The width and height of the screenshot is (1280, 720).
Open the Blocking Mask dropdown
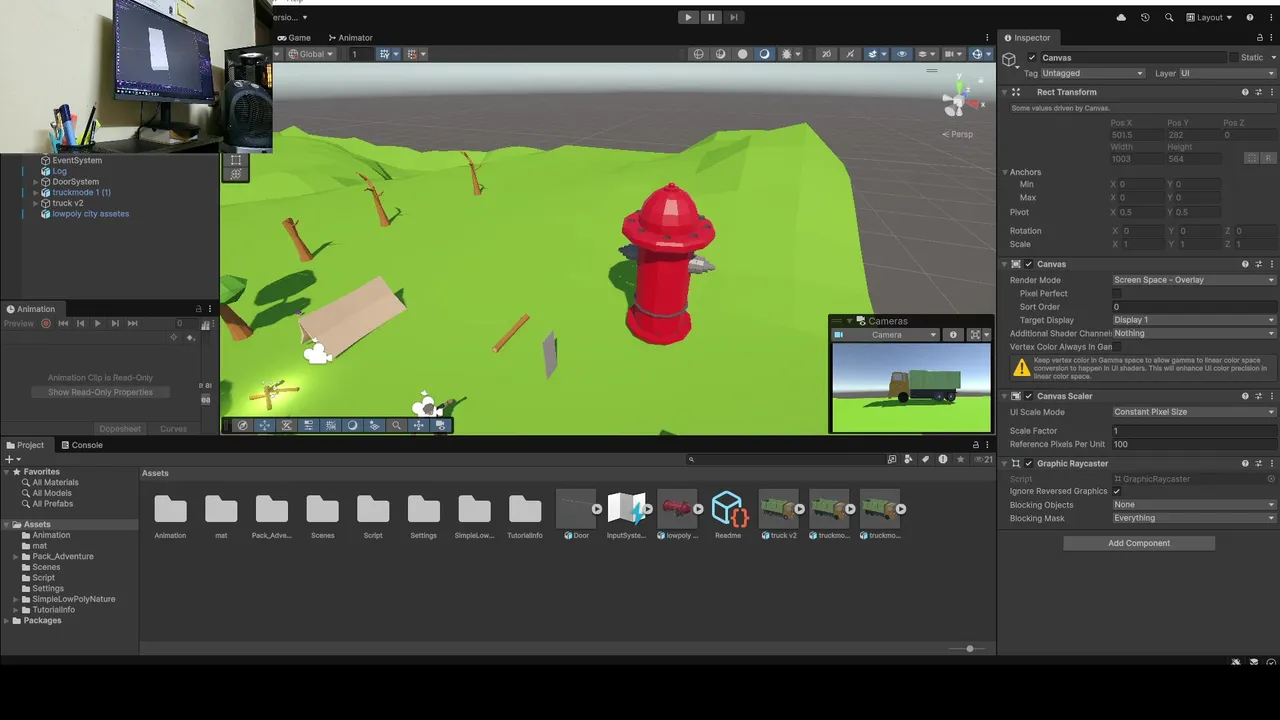point(1194,518)
